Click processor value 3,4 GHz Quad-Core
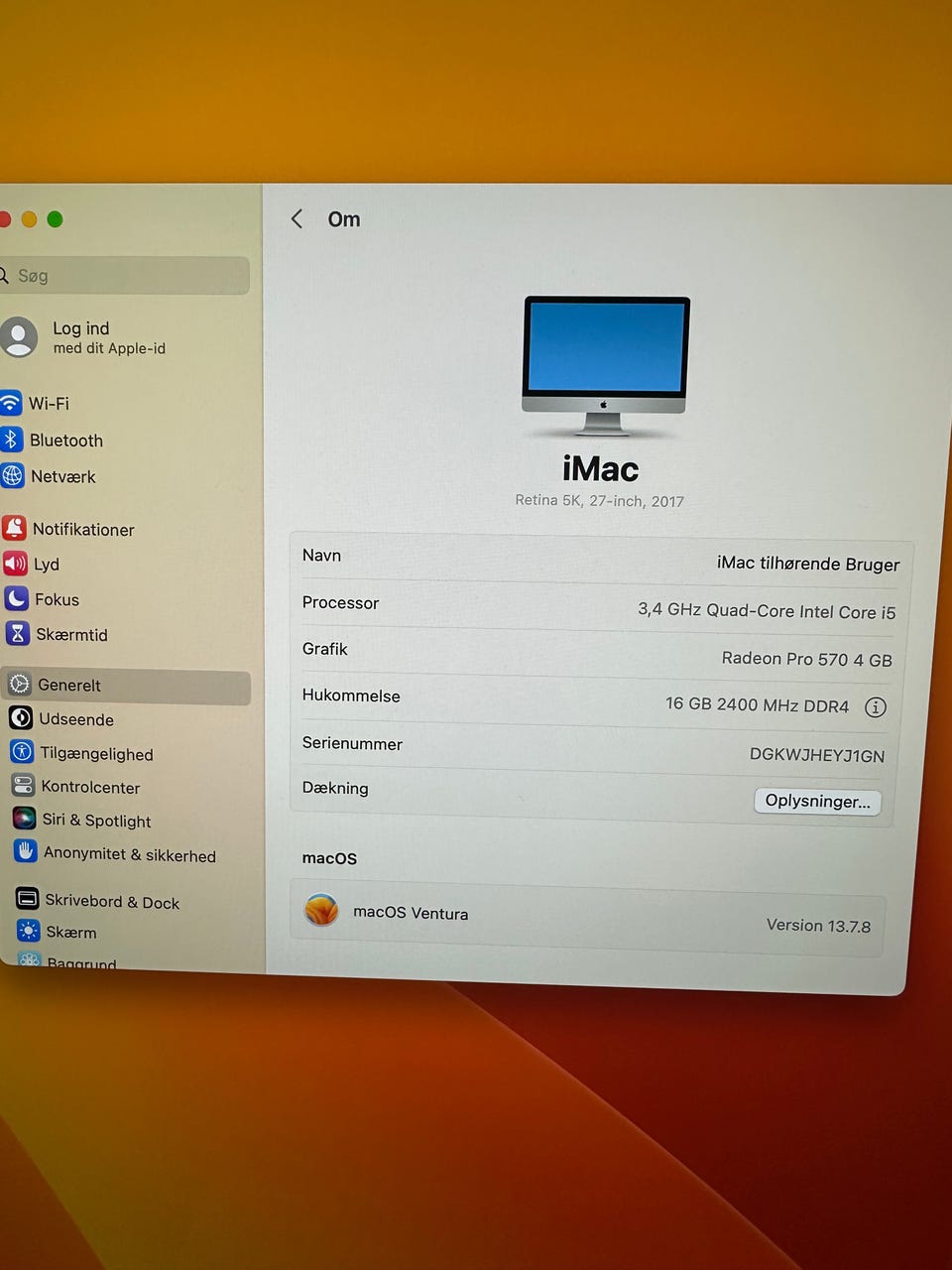This screenshot has height=1270, width=952. (767, 611)
